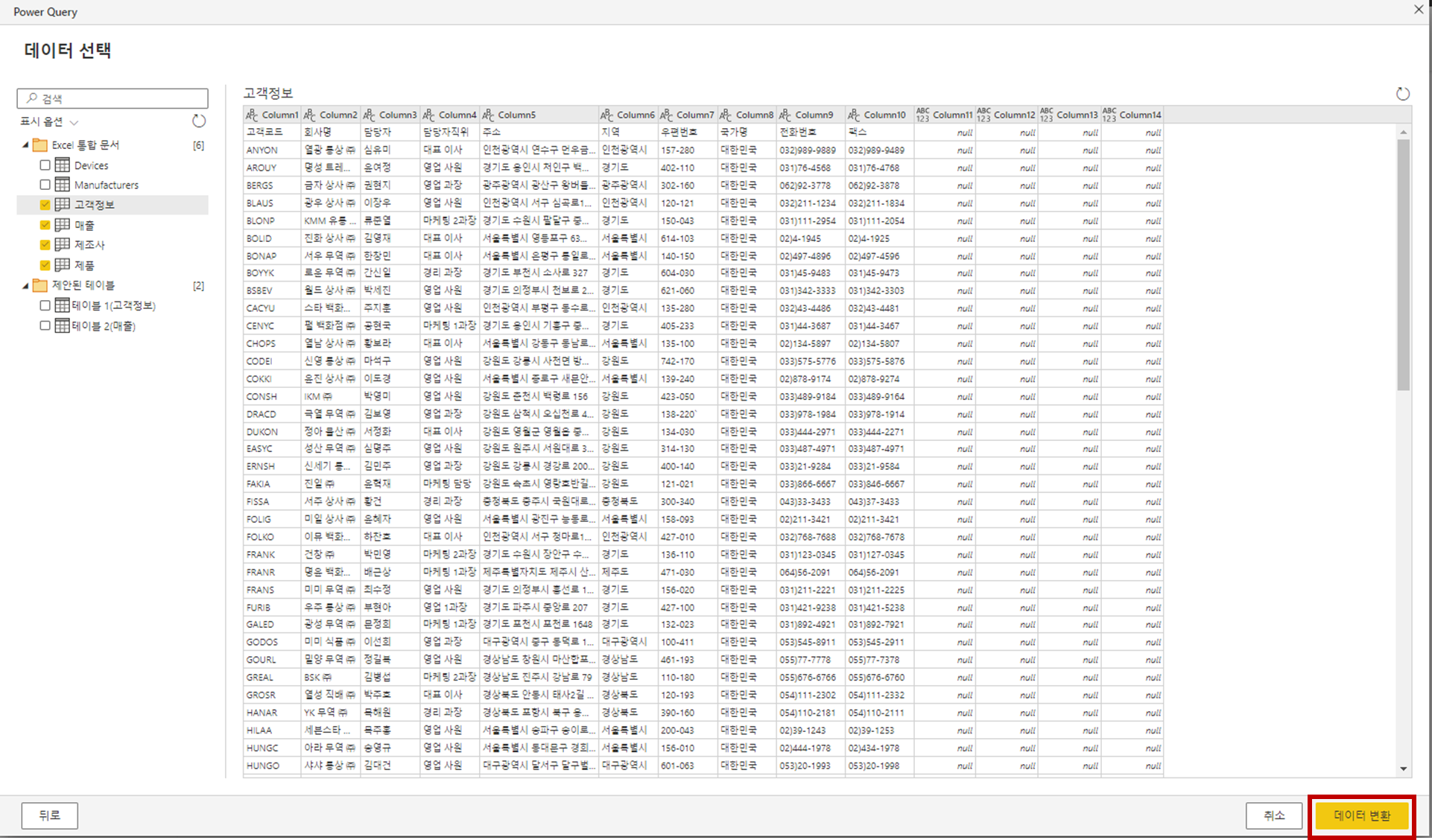Click the Devices table icon
The height and width of the screenshot is (840, 1432).
63,165
